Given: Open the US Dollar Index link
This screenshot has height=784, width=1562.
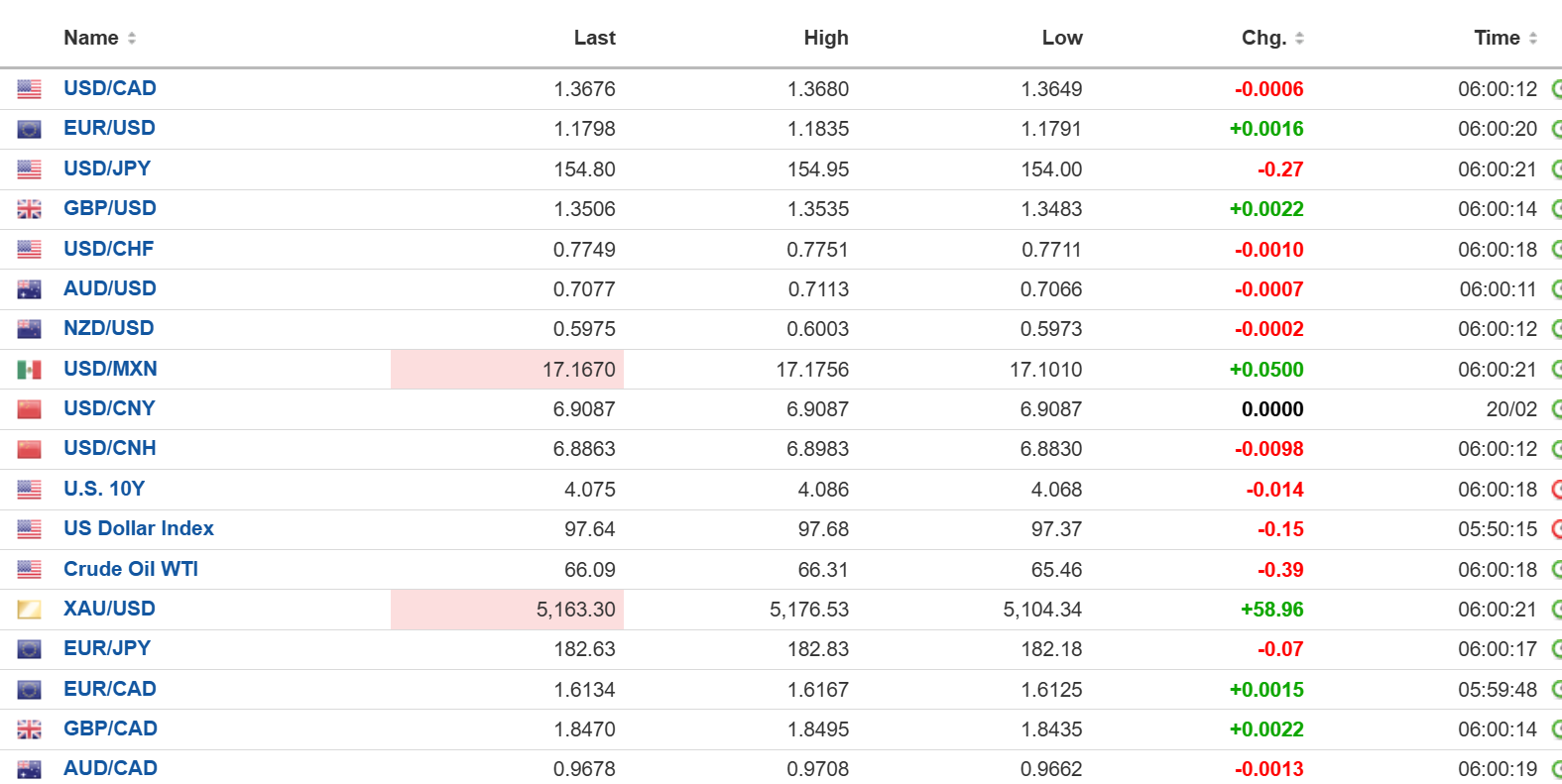Looking at the screenshot, I should coord(139,528).
